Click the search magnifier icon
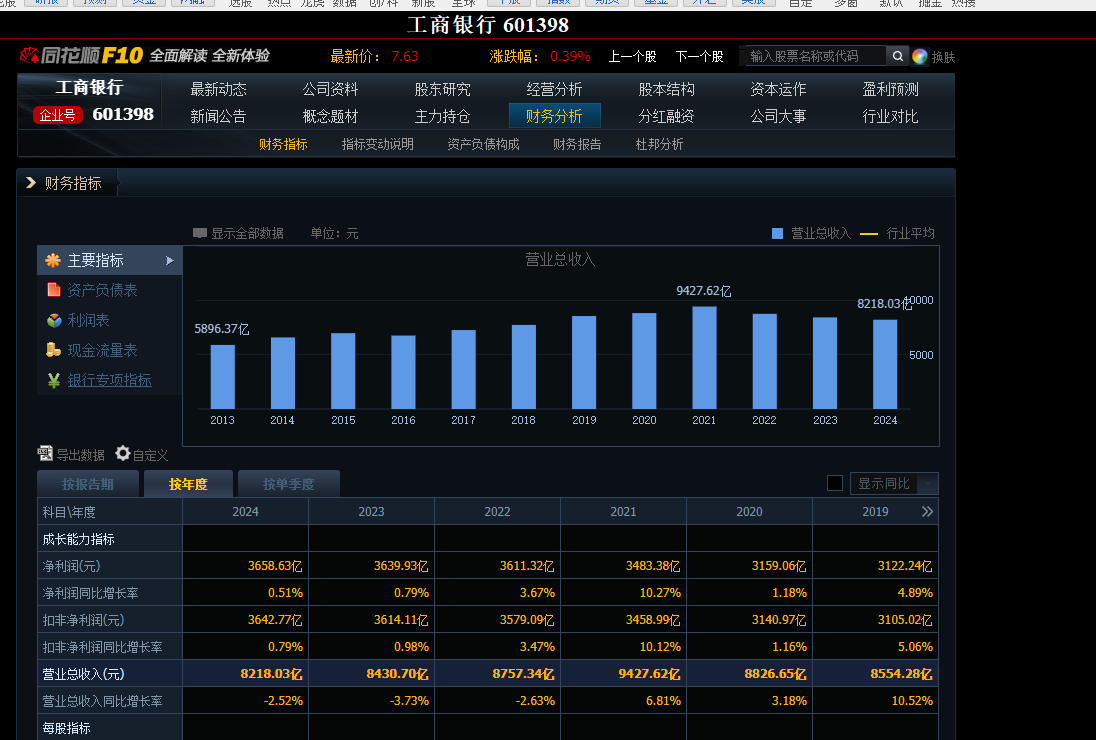Screen dimensions: 1096x740 (x=897, y=56)
